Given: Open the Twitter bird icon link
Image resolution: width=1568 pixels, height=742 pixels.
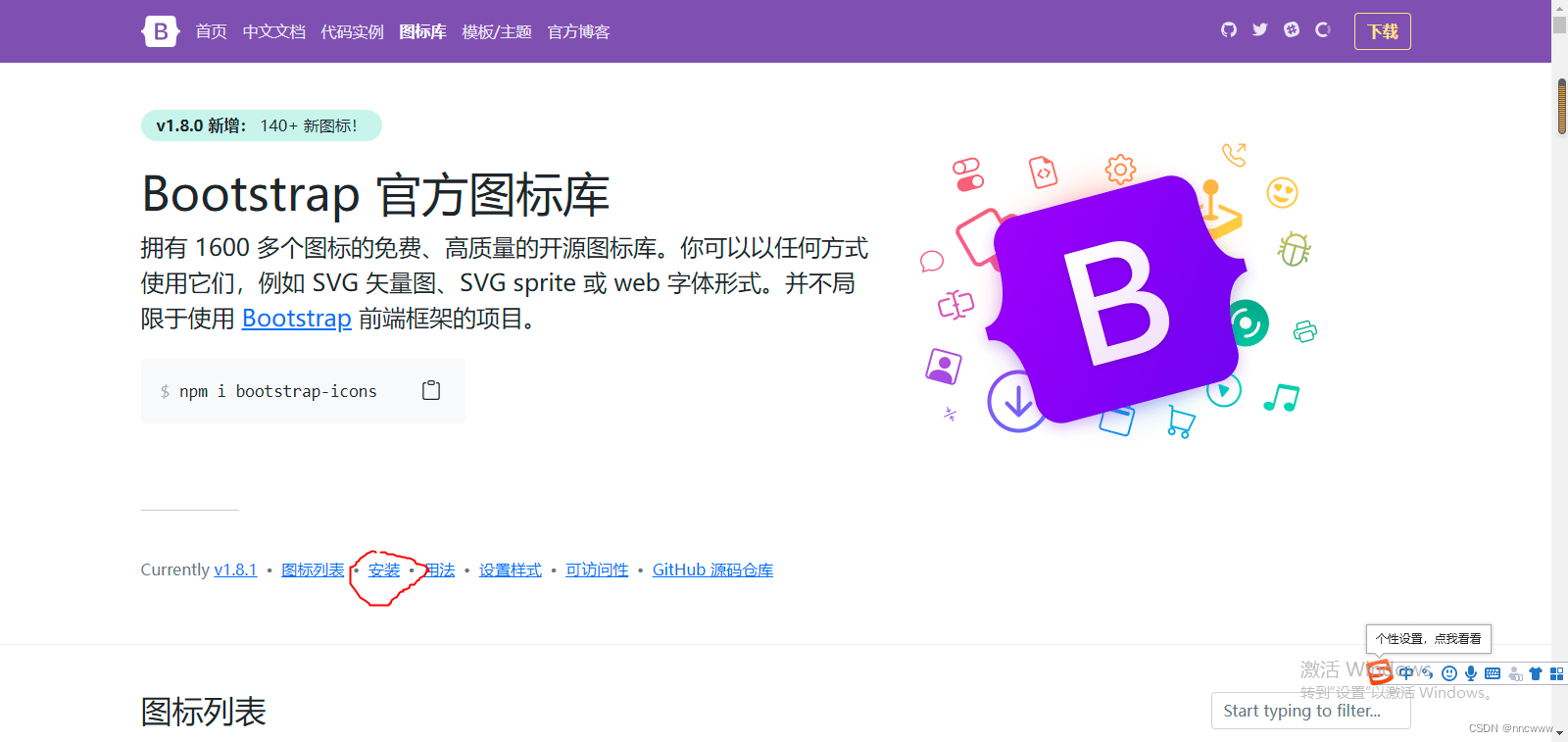Looking at the screenshot, I should pos(1260,29).
